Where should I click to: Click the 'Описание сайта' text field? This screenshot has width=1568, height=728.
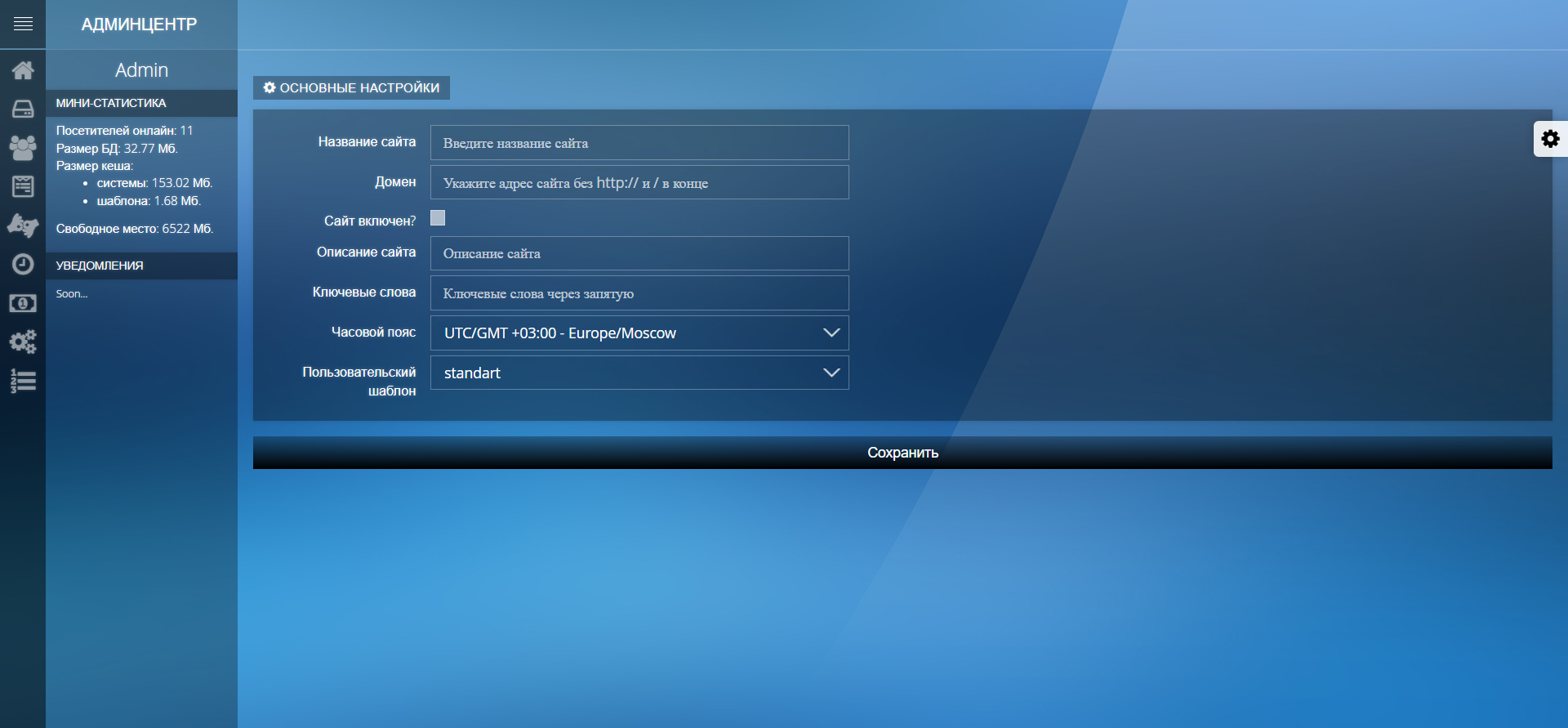(639, 253)
